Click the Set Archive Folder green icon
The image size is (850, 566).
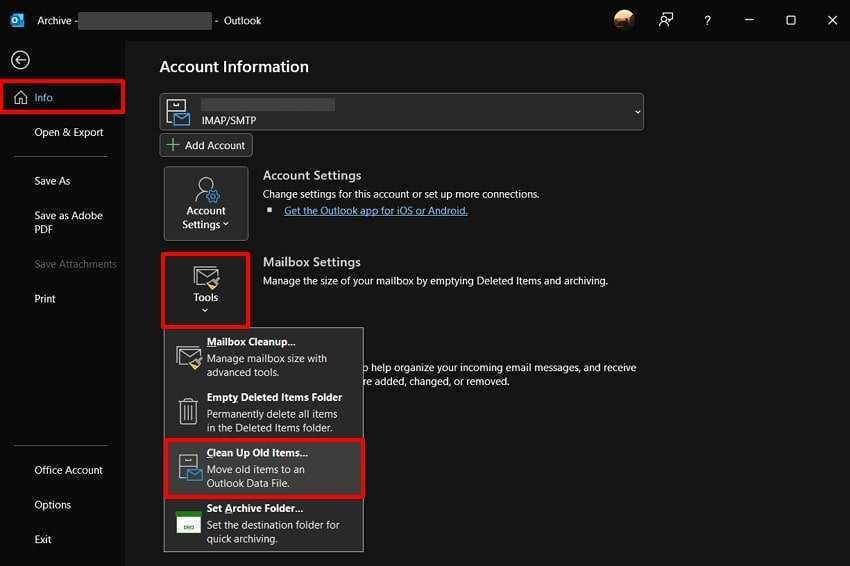(189, 522)
